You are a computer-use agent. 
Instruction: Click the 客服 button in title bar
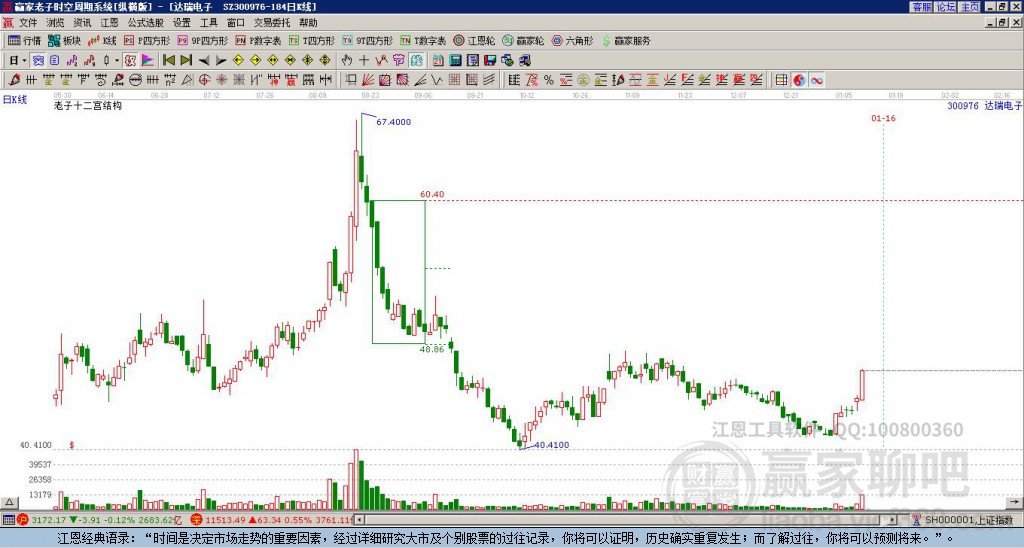point(921,7)
